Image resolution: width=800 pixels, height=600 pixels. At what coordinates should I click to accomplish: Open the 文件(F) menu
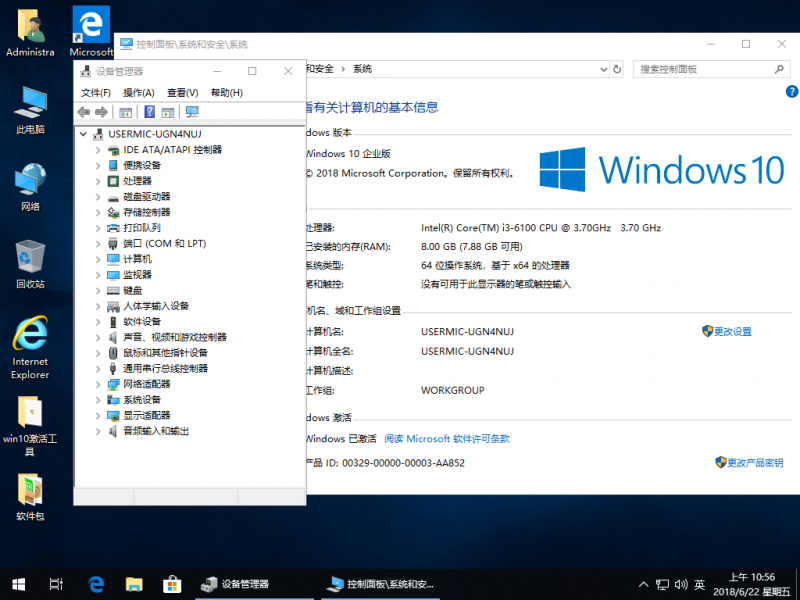(x=96, y=93)
